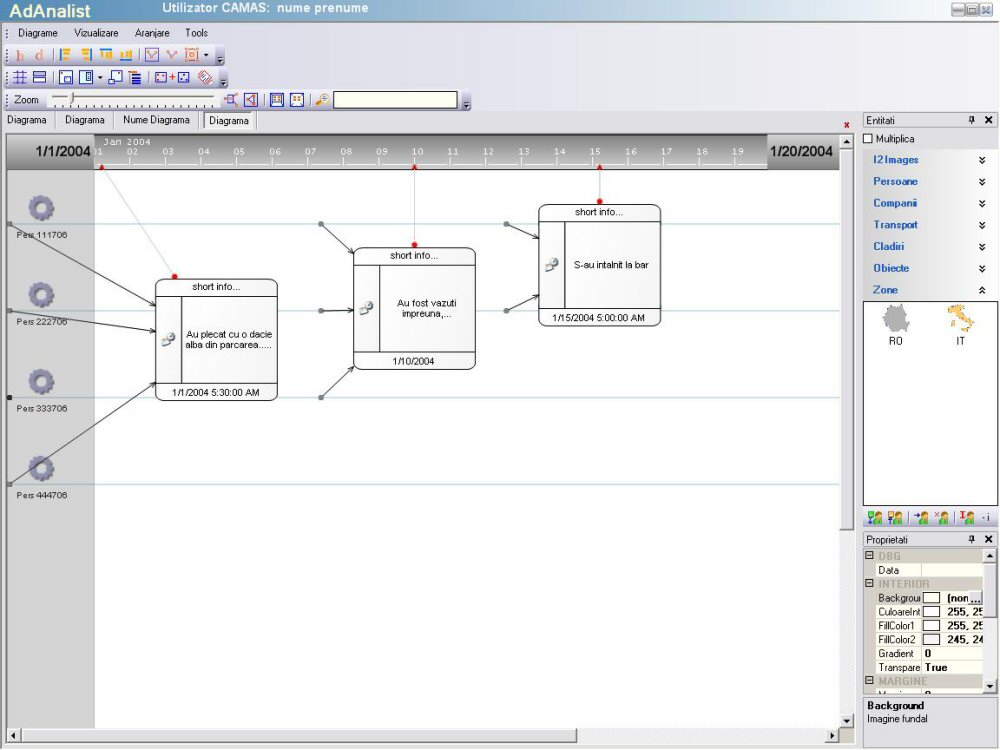This screenshot has height=750, width=1000.
Task: Select the RO zone map icon
Action: [896, 320]
